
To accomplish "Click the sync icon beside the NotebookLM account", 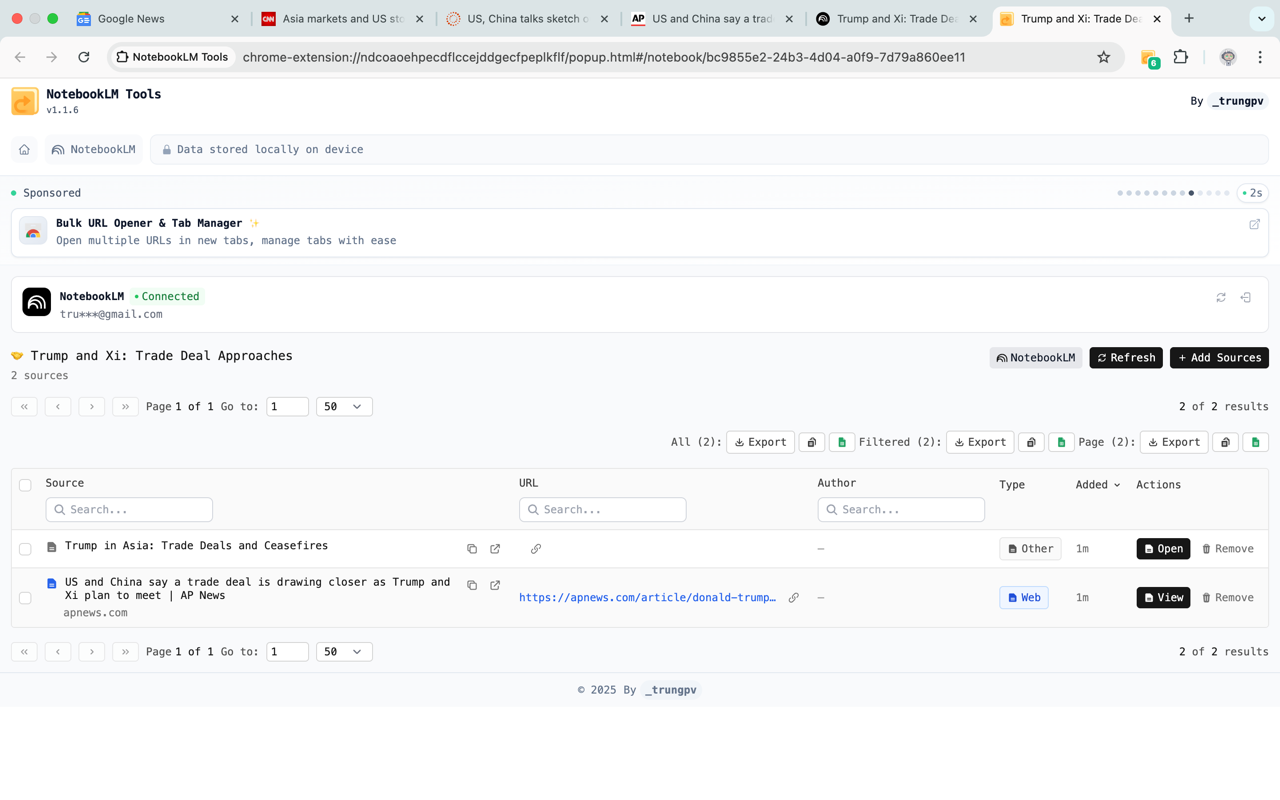I will pyautogui.click(x=1220, y=297).
